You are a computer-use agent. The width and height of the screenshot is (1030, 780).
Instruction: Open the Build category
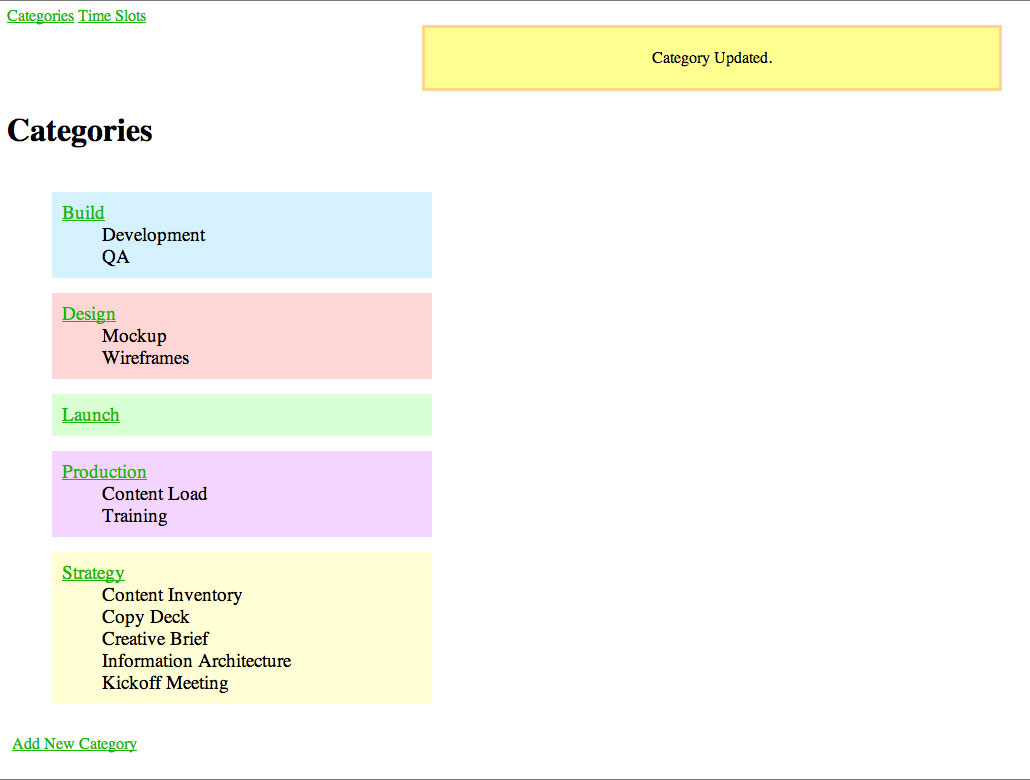tap(83, 213)
